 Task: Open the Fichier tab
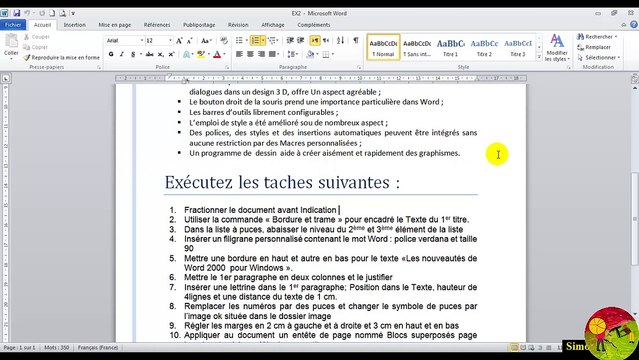coord(13,25)
